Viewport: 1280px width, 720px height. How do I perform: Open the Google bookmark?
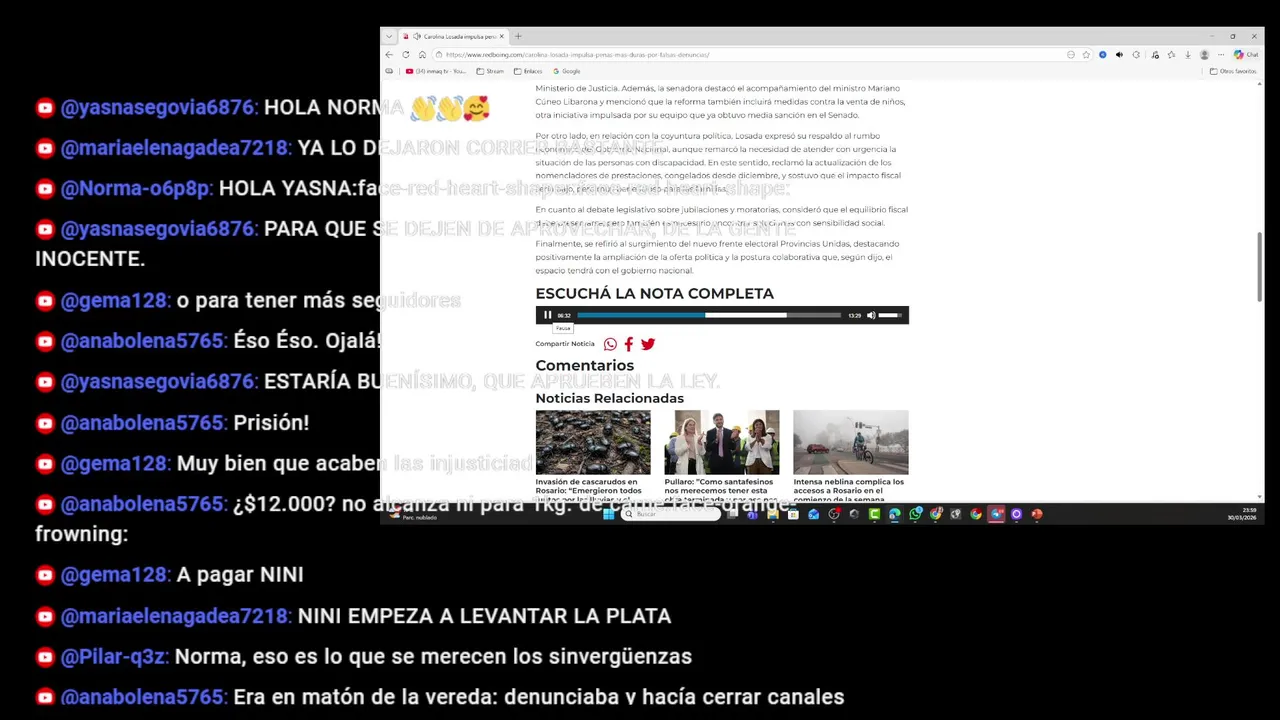tap(567, 71)
